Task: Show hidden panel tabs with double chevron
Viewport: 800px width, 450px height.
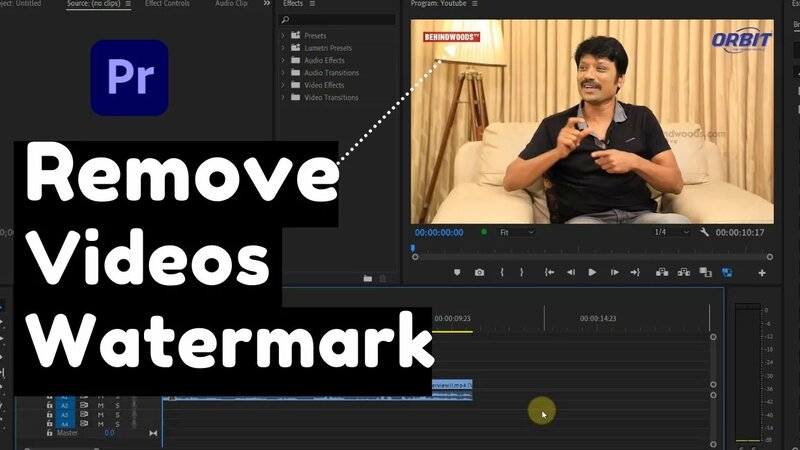Action: (x=267, y=4)
